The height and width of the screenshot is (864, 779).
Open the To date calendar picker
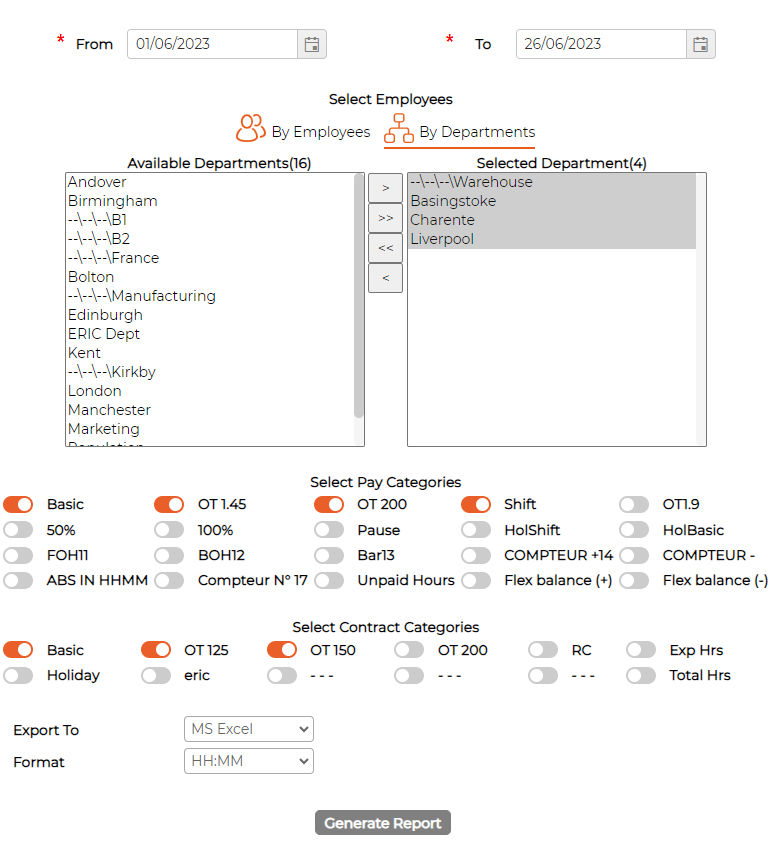[x=700, y=44]
